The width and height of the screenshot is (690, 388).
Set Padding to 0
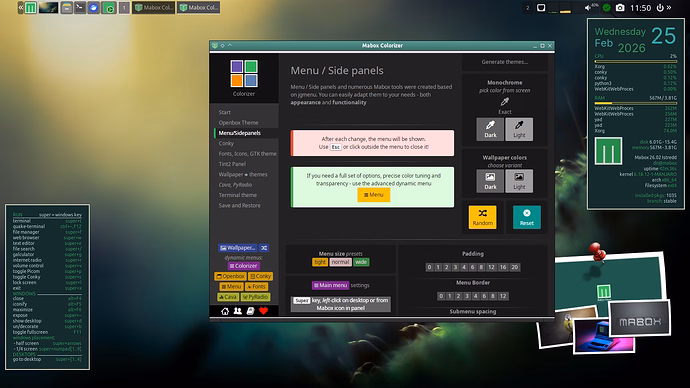pyautogui.click(x=429, y=267)
